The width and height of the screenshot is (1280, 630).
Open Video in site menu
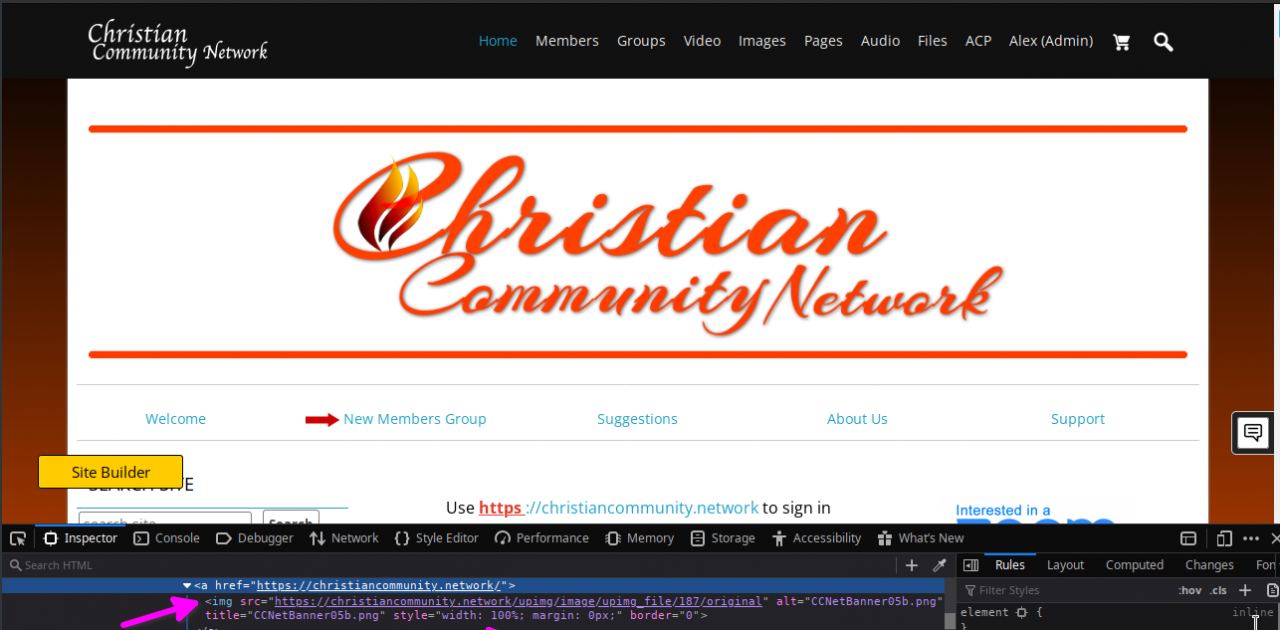pyautogui.click(x=702, y=41)
